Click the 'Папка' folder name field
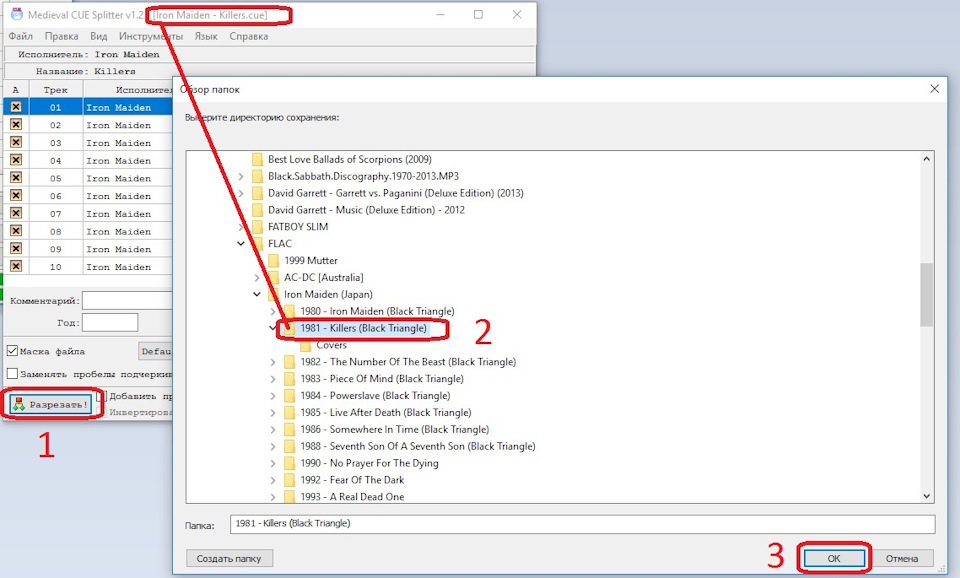960x578 pixels. (x=582, y=524)
